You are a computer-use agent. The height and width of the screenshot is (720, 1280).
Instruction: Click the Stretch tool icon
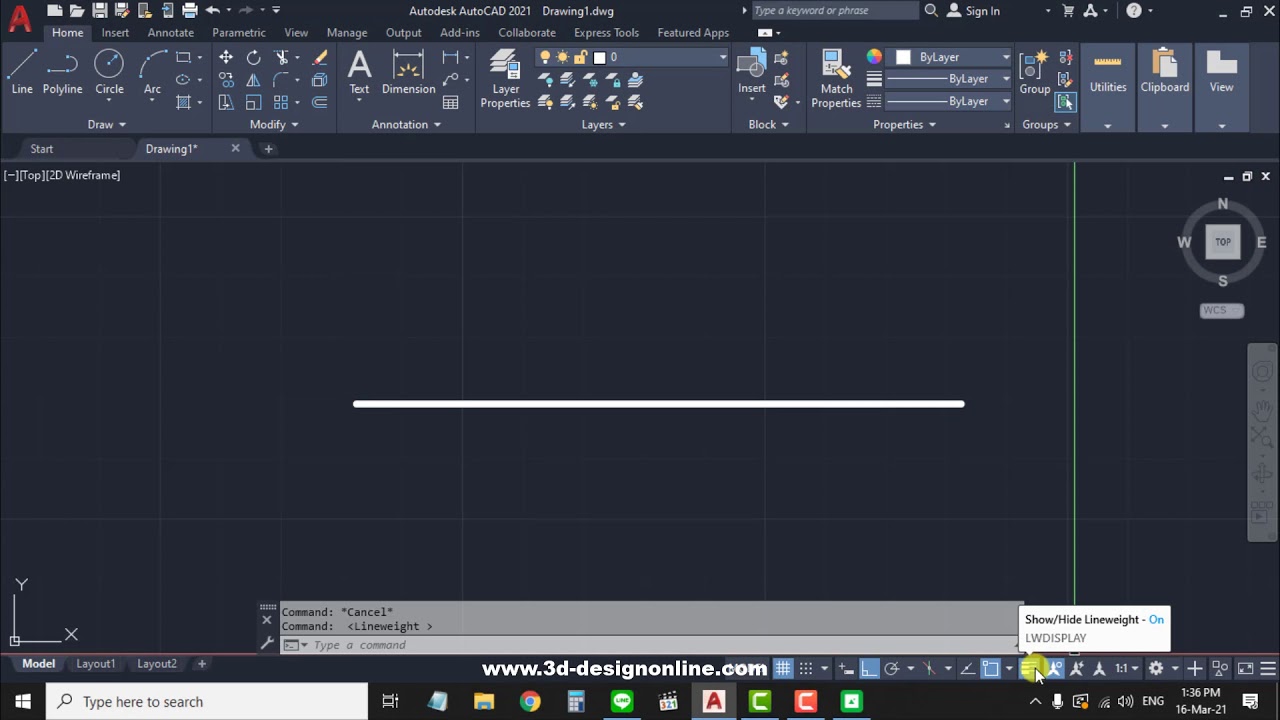point(226,102)
